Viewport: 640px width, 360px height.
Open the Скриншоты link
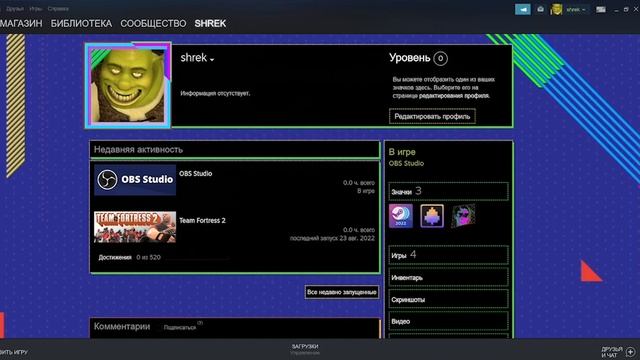(x=448, y=300)
